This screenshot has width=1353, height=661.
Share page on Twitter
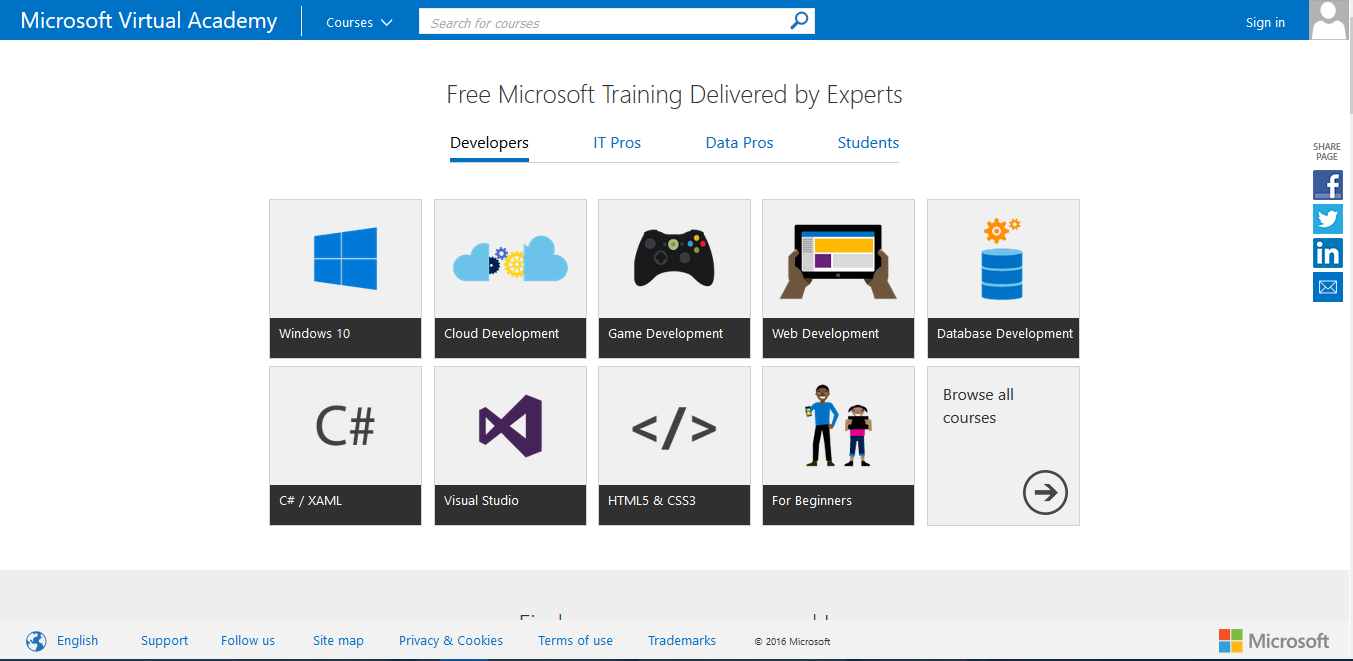pyautogui.click(x=1327, y=219)
